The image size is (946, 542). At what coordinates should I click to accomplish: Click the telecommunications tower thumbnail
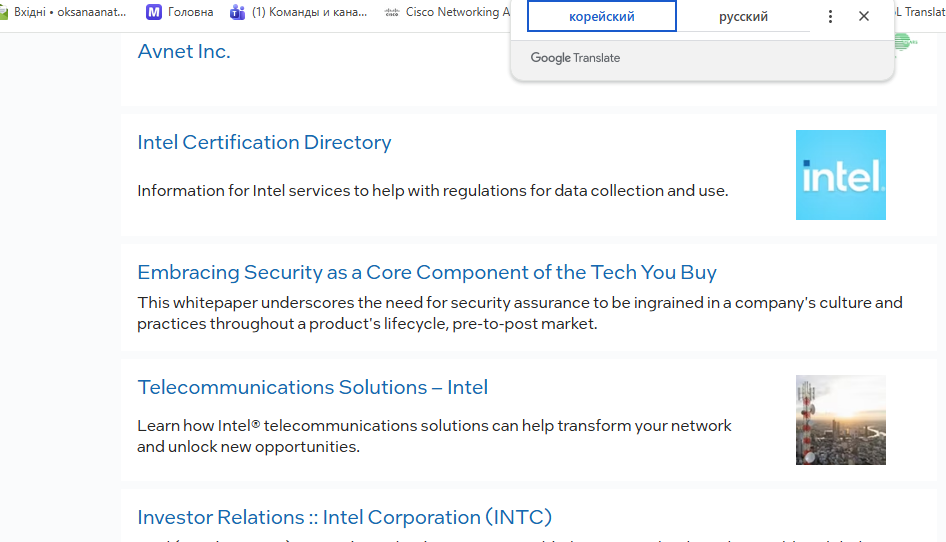(840, 420)
